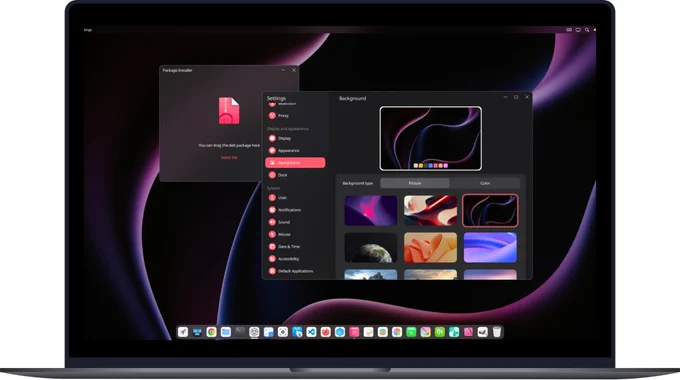Click Select file link in Package Installer
Viewport: 680px width, 380px height.
229,157
